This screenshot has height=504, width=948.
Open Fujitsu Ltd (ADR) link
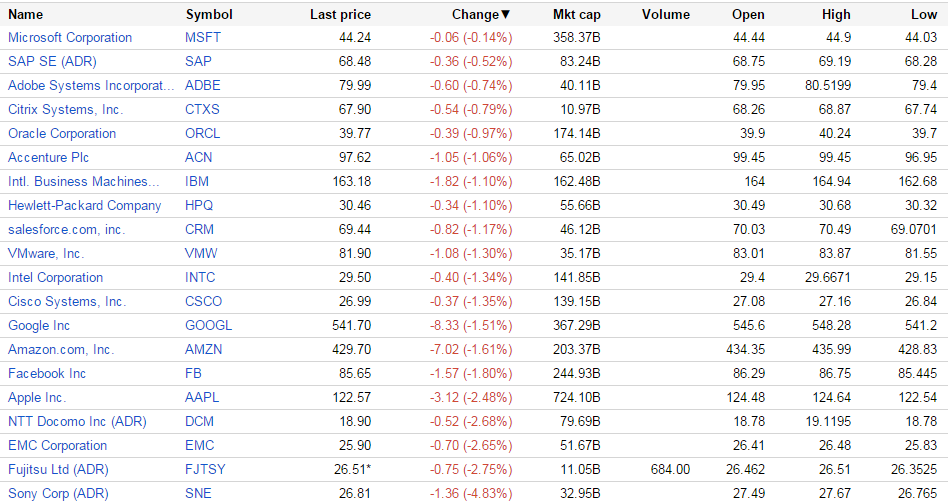click(58, 470)
